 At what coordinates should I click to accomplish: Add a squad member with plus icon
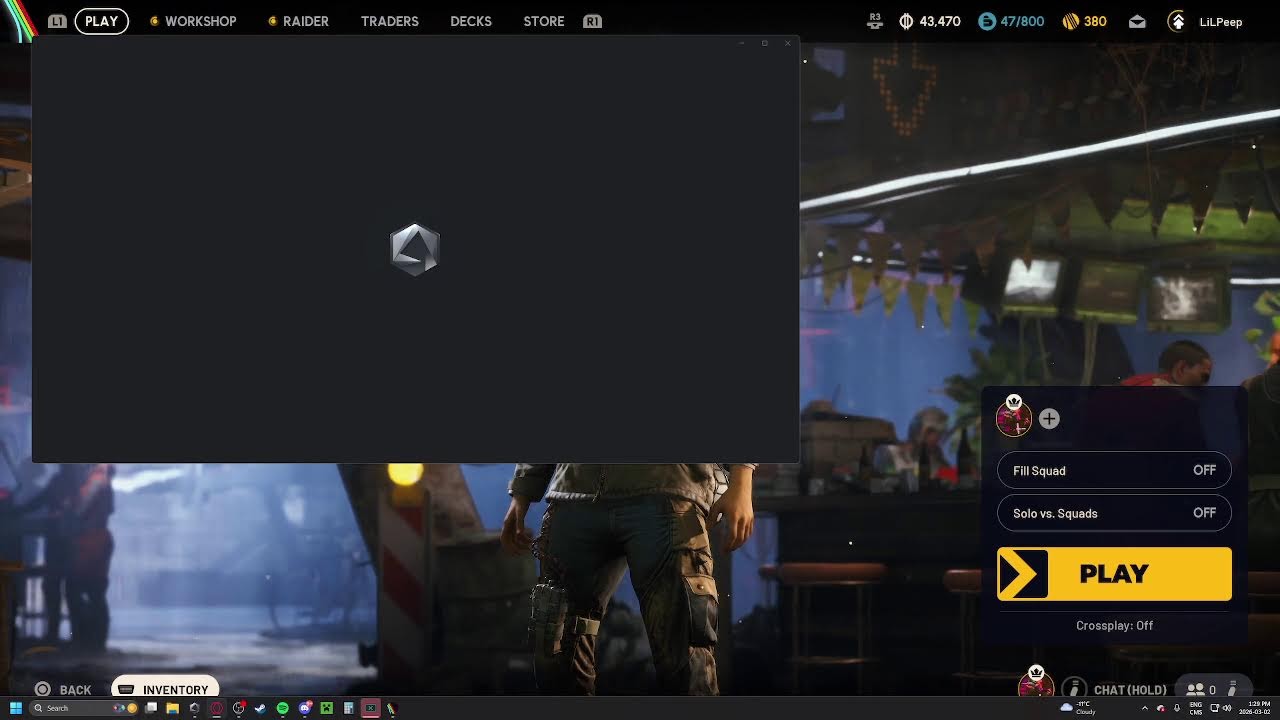[1049, 419]
